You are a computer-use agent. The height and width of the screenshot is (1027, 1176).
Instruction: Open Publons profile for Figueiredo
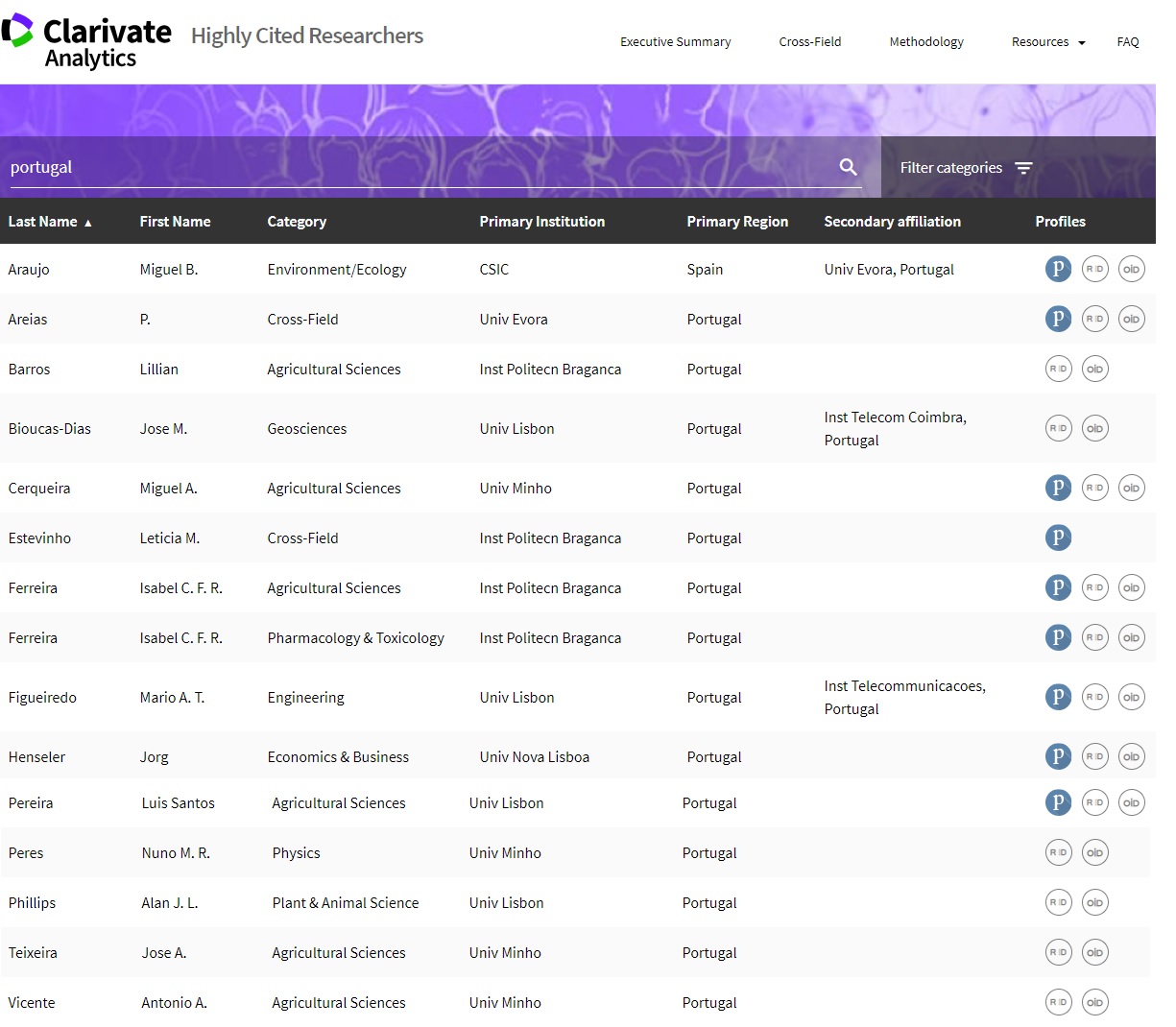(1057, 697)
